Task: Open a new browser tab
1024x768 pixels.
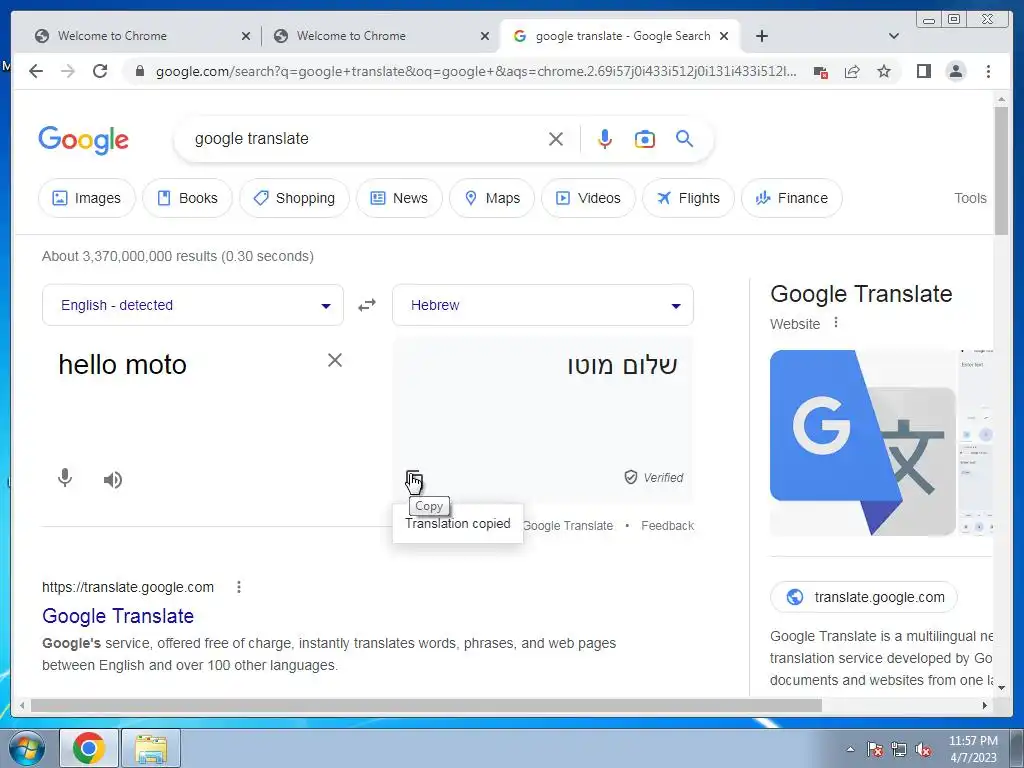Action: coord(761,36)
